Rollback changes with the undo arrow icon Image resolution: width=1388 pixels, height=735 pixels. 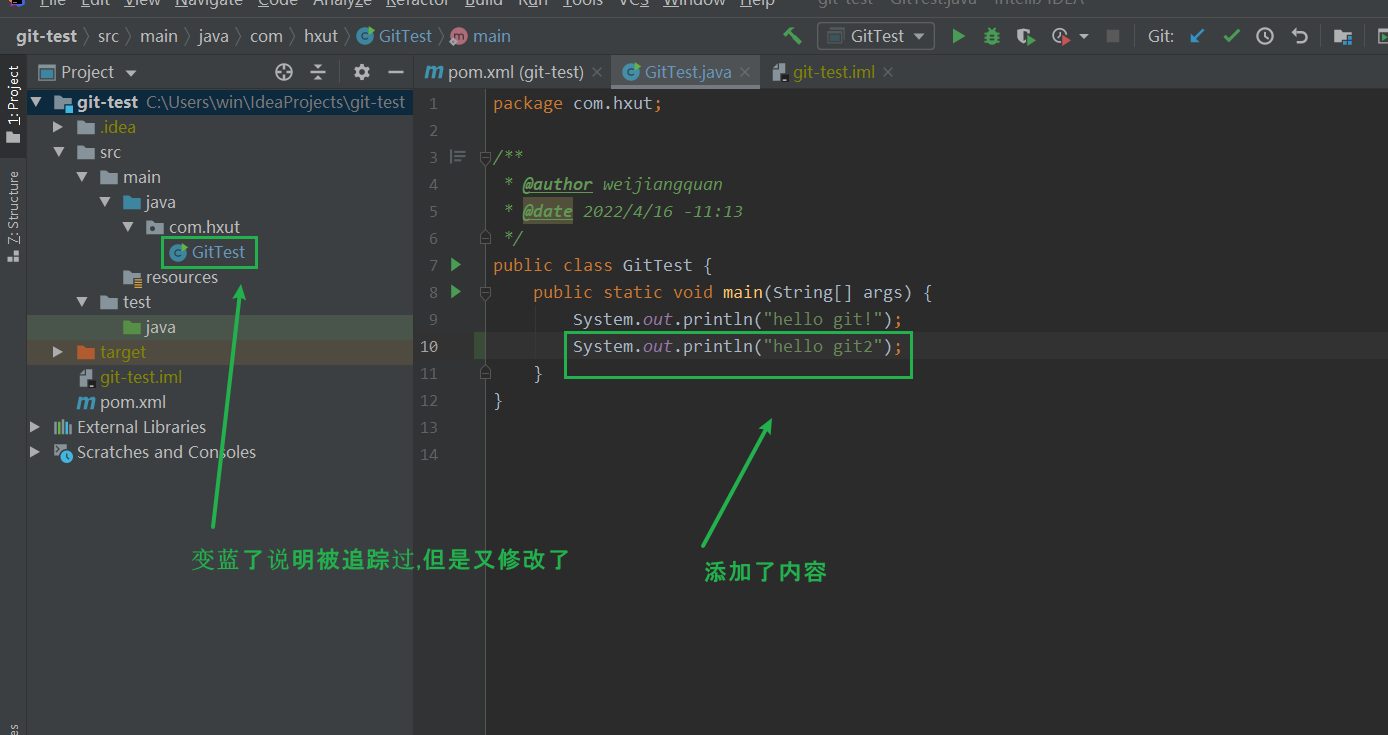click(x=1299, y=36)
